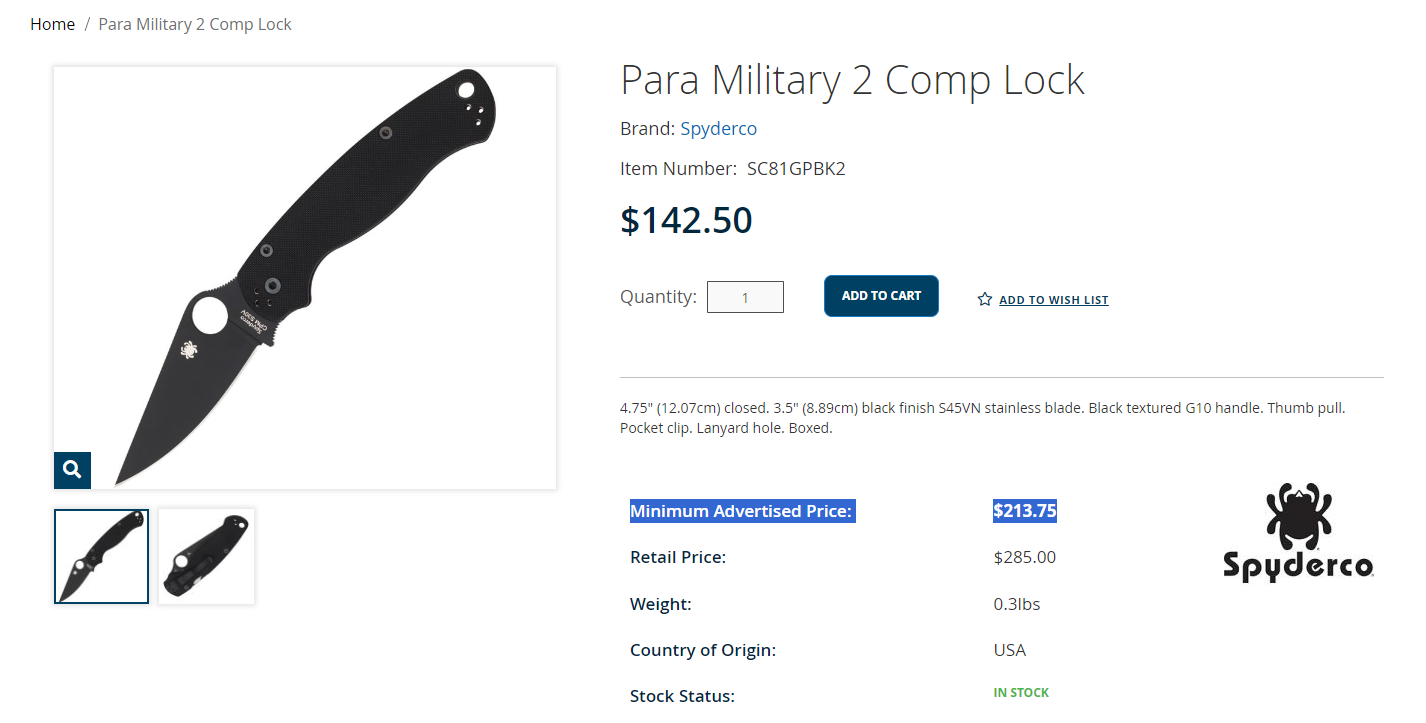Click the wish list star icon

tap(984, 299)
